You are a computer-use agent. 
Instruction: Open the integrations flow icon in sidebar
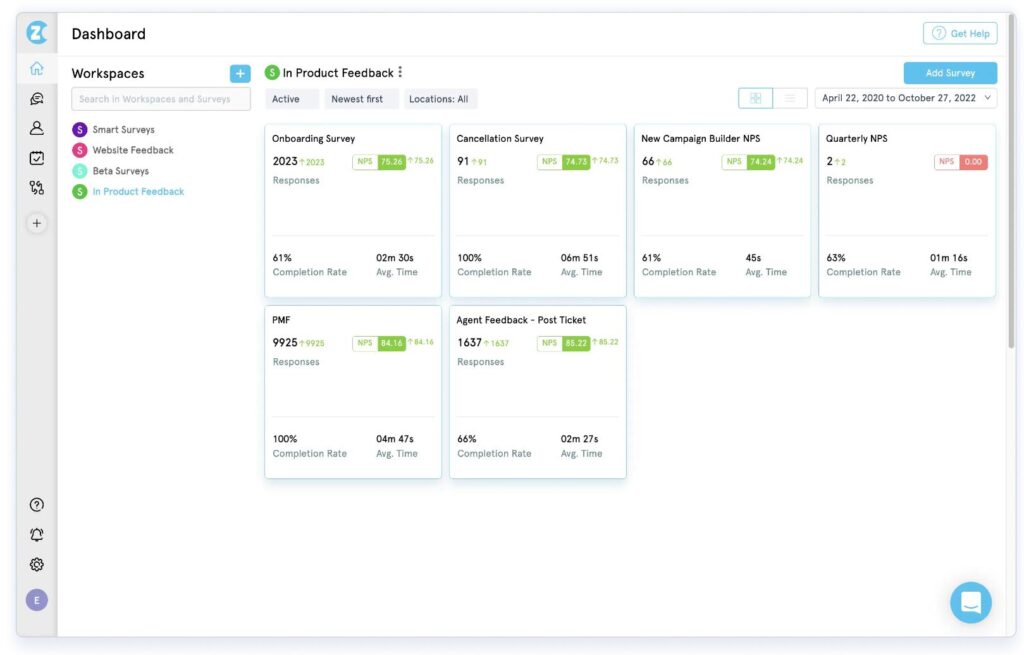point(36,187)
